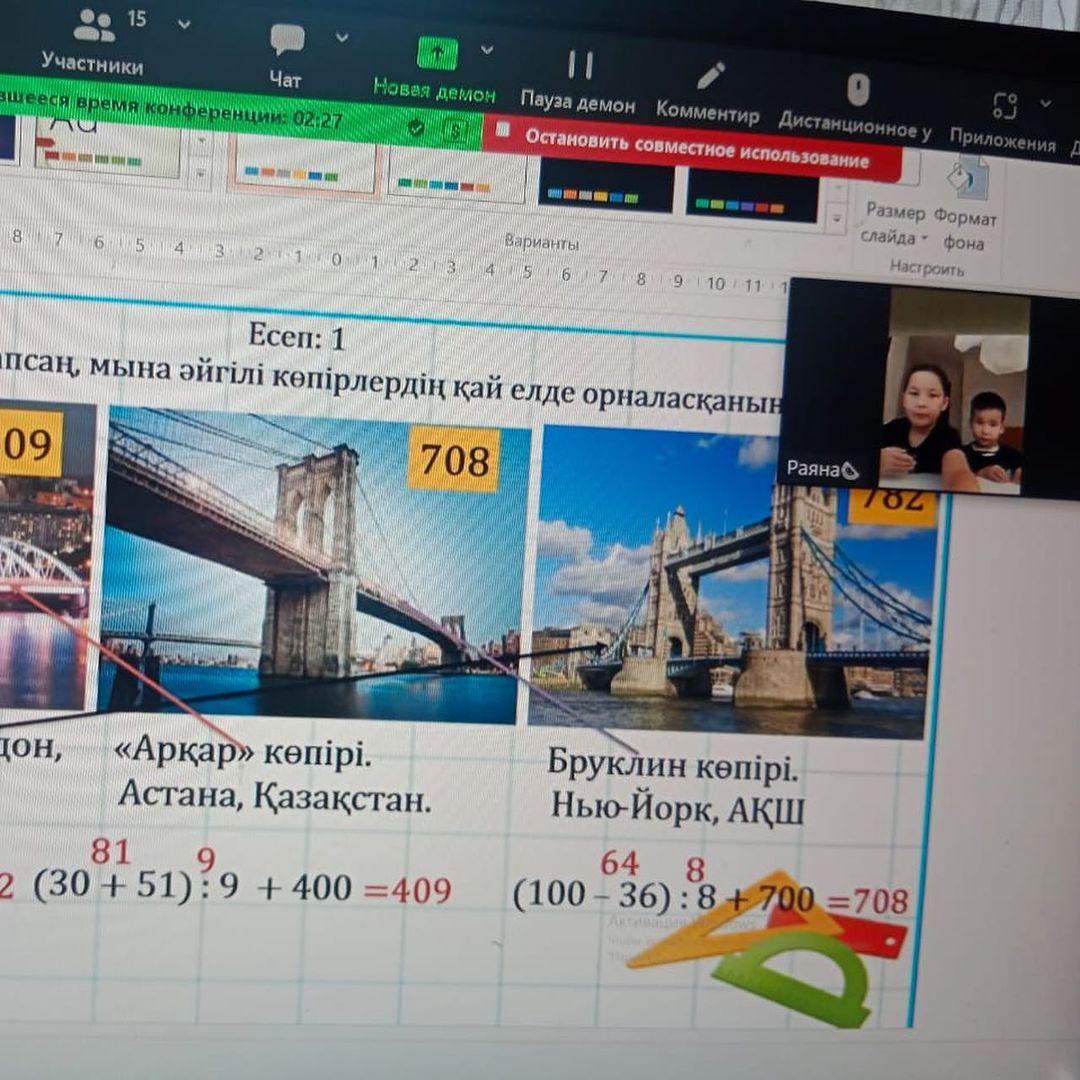
Task: Expand the chevron beside the Участники icon
Action: pos(184,24)
